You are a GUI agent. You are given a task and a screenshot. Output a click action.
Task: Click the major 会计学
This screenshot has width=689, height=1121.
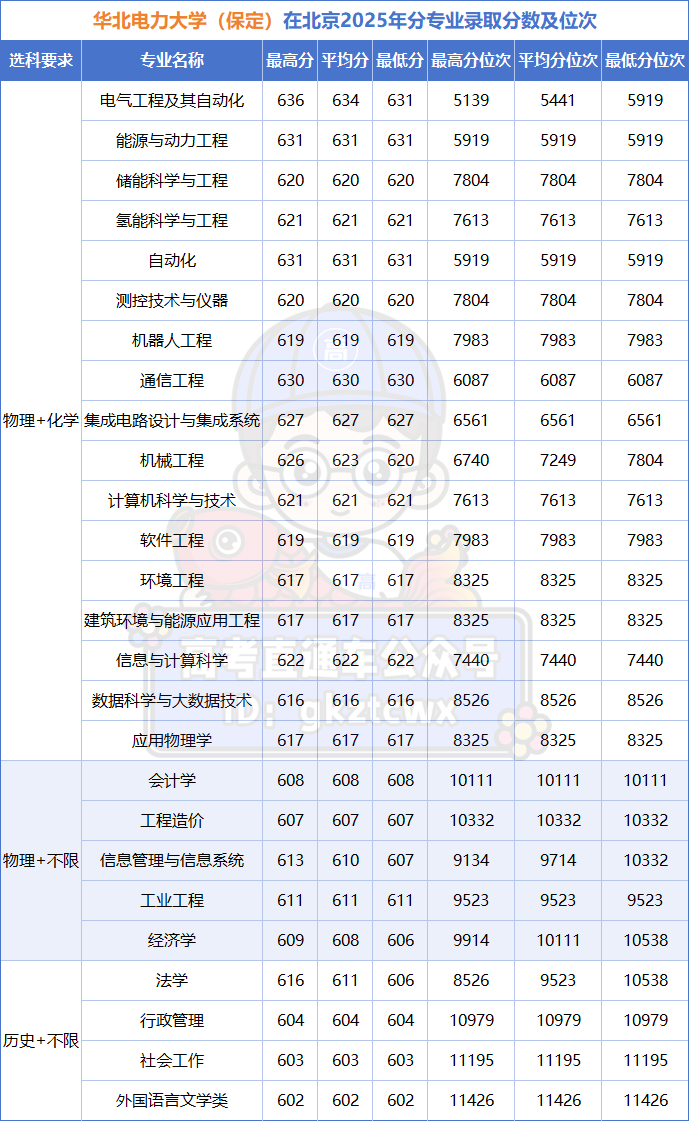tap(172, 781)
